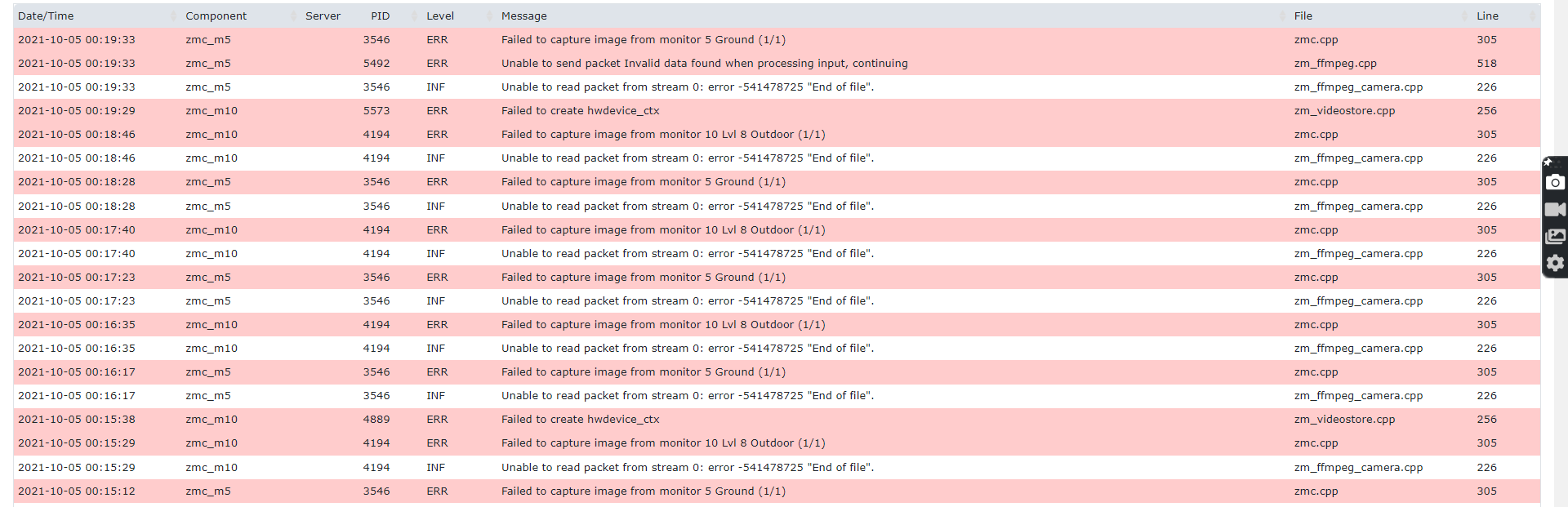Sort by the Server column header
The width and height of the screenshot is (1568, 507).
tap(323, 16)
